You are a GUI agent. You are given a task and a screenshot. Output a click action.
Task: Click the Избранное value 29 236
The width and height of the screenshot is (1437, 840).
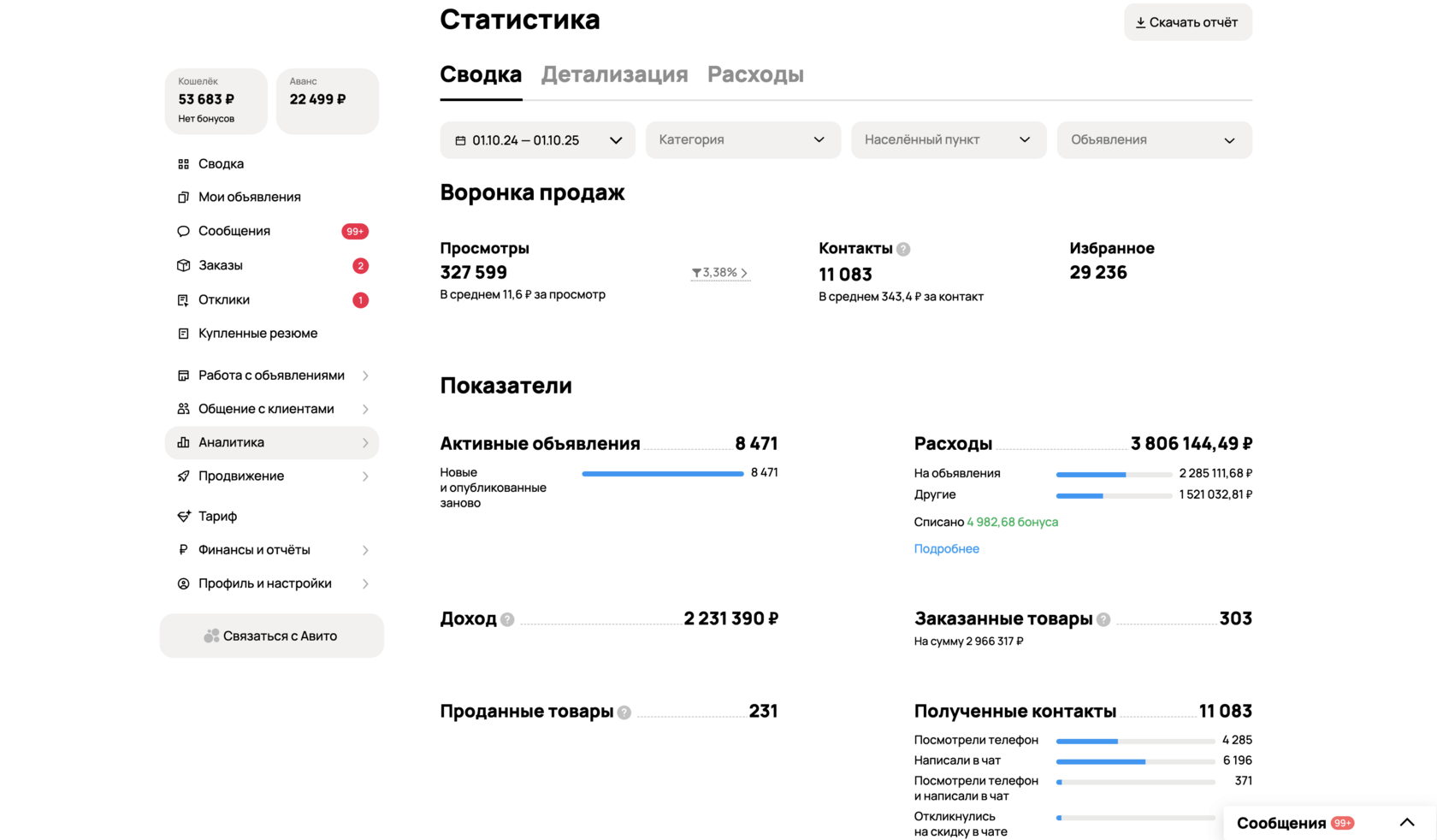[1098, 273]
